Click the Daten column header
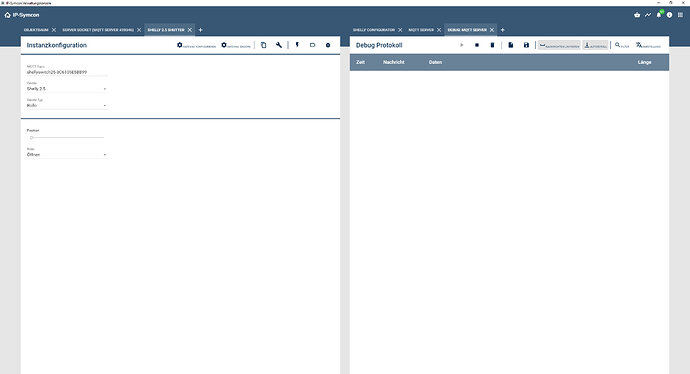690x374 pixels. pos(435,62)
